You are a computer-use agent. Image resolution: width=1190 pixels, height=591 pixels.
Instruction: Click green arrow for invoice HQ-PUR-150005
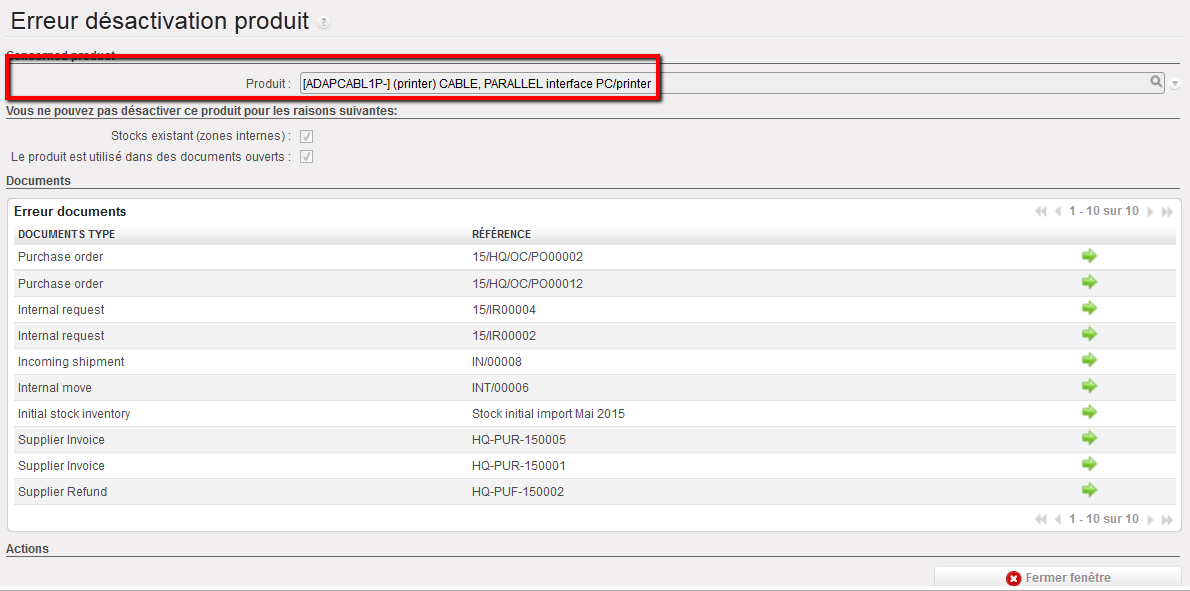click(1089, 439)
